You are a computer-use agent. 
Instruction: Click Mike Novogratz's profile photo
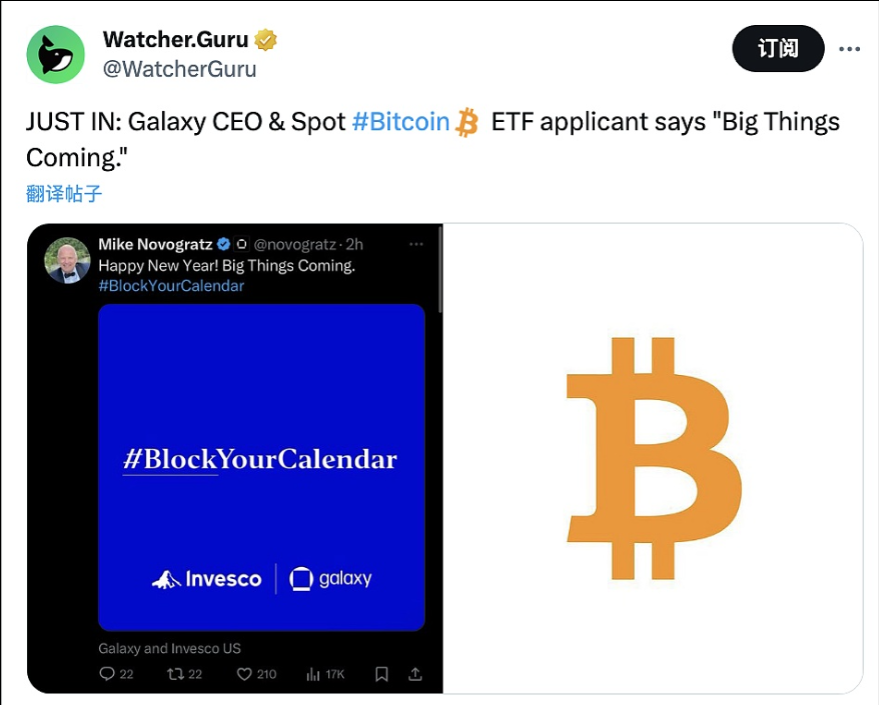68,260
